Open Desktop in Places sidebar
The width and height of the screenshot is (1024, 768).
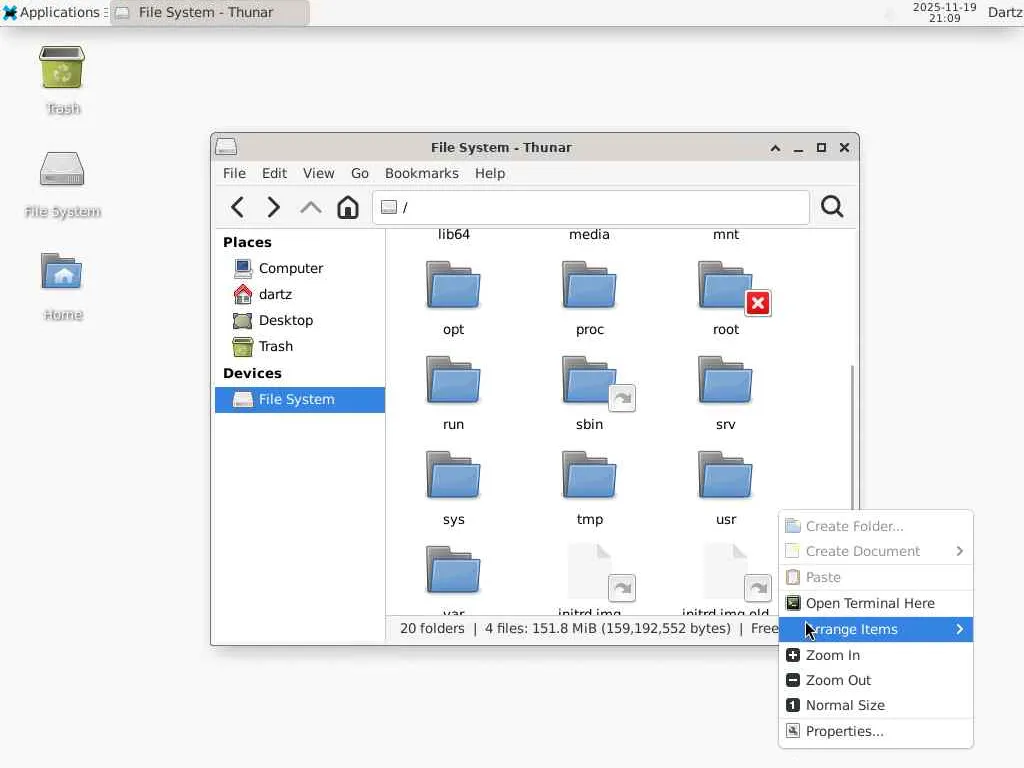point(300,321)
